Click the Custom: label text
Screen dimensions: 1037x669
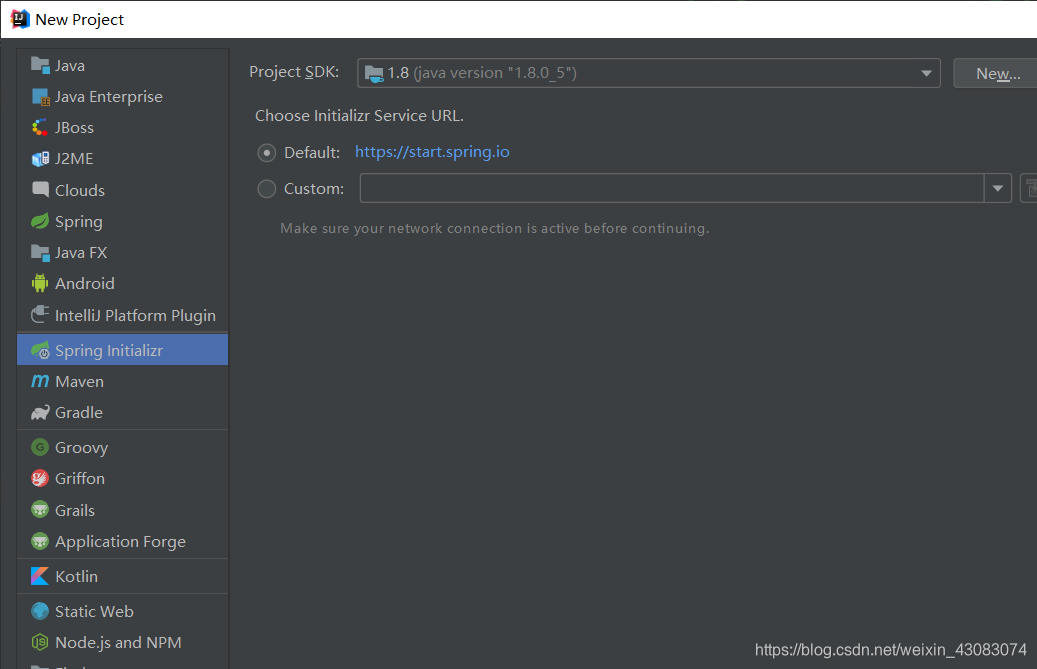(314, 189)
